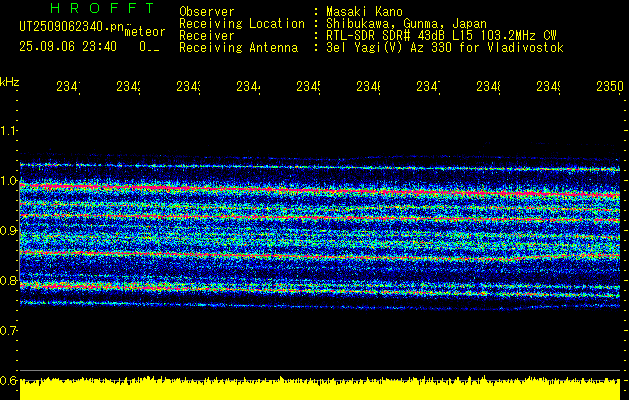Image resolution: width=629 pixels, height=400 pixels.
Task: Click the Receiving Location label
Action: 242,24
